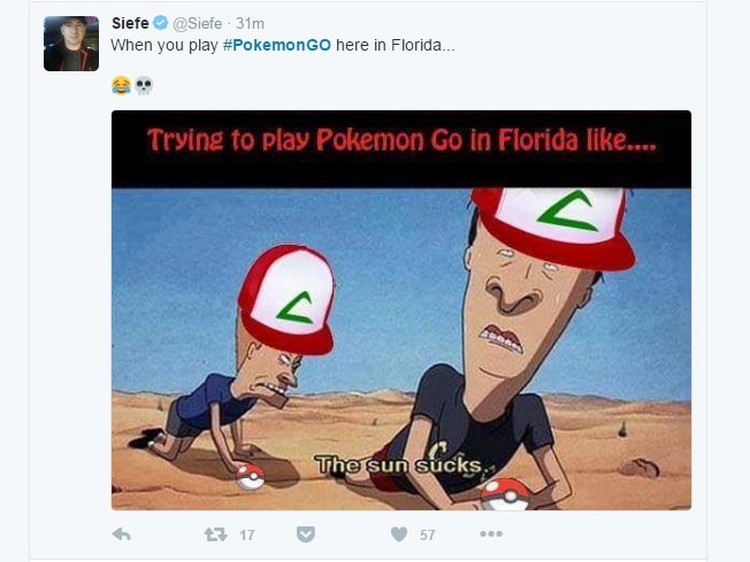The width and height of the screenshot is (750, 562).
Task: Click the right character's red and white cap
Action: (554, 228)
